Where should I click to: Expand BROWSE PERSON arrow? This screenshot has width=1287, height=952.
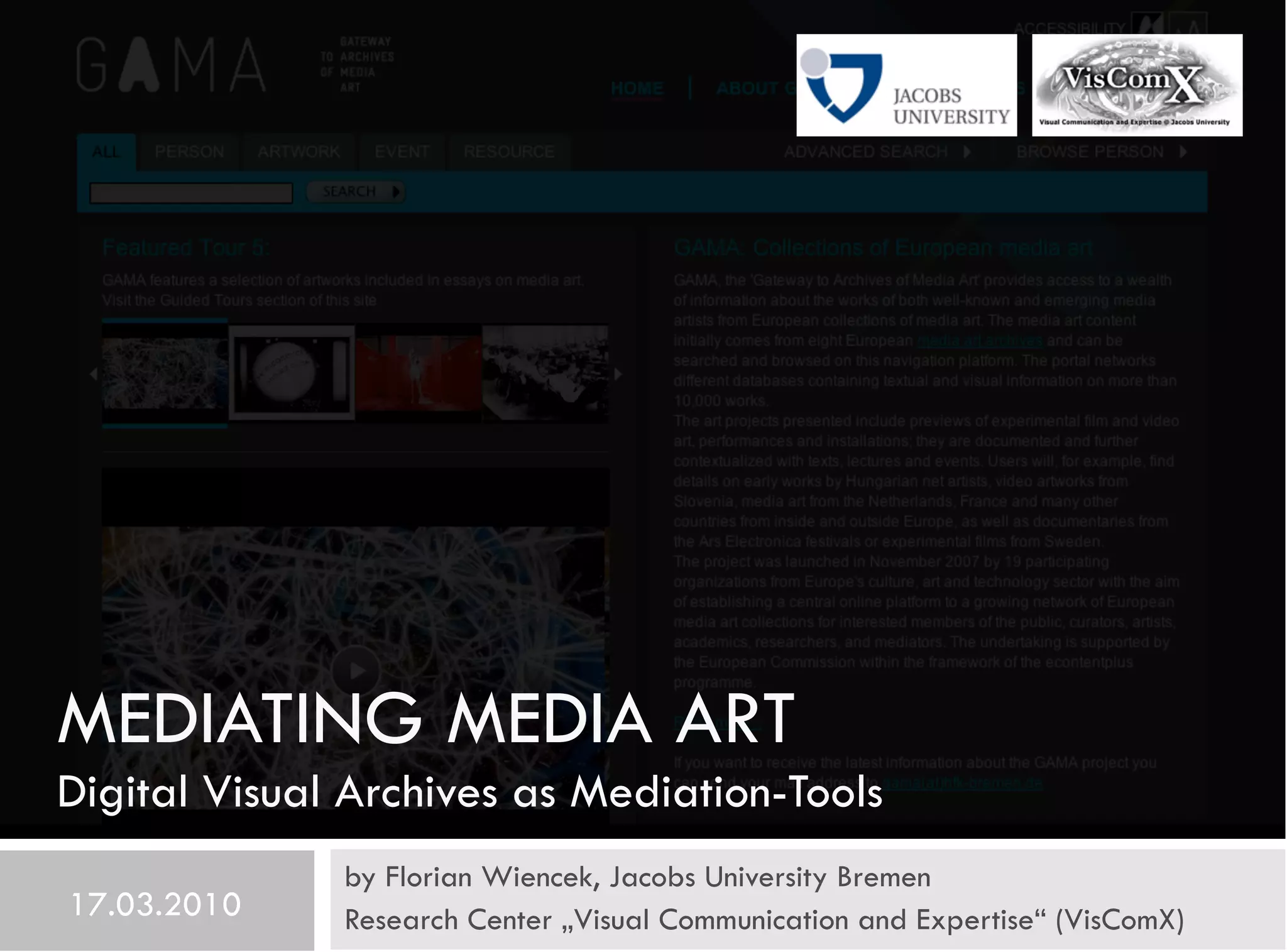pyautogui.click(x=1183, y=152)
